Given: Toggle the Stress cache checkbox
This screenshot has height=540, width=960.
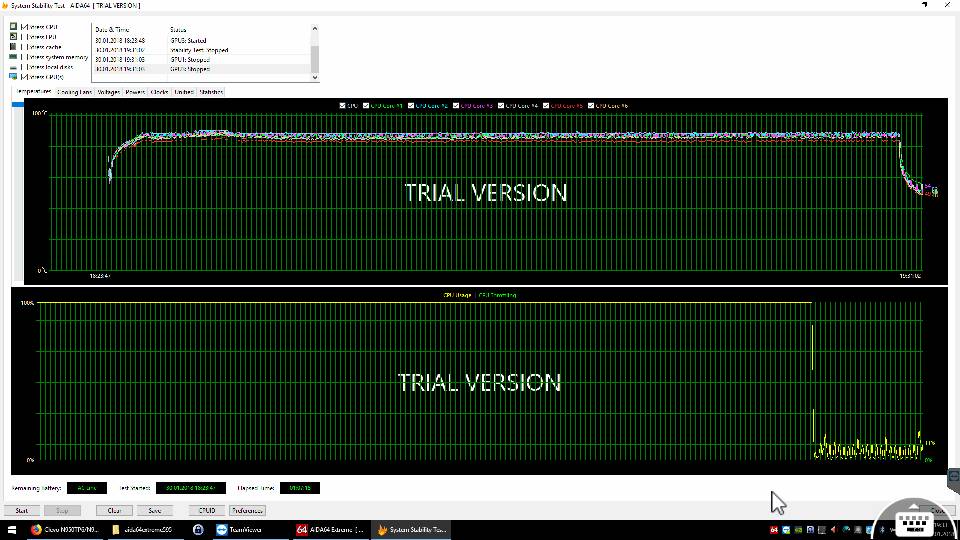Looking at the screenshot, I should pyautogui.click(x=24, y=47).
